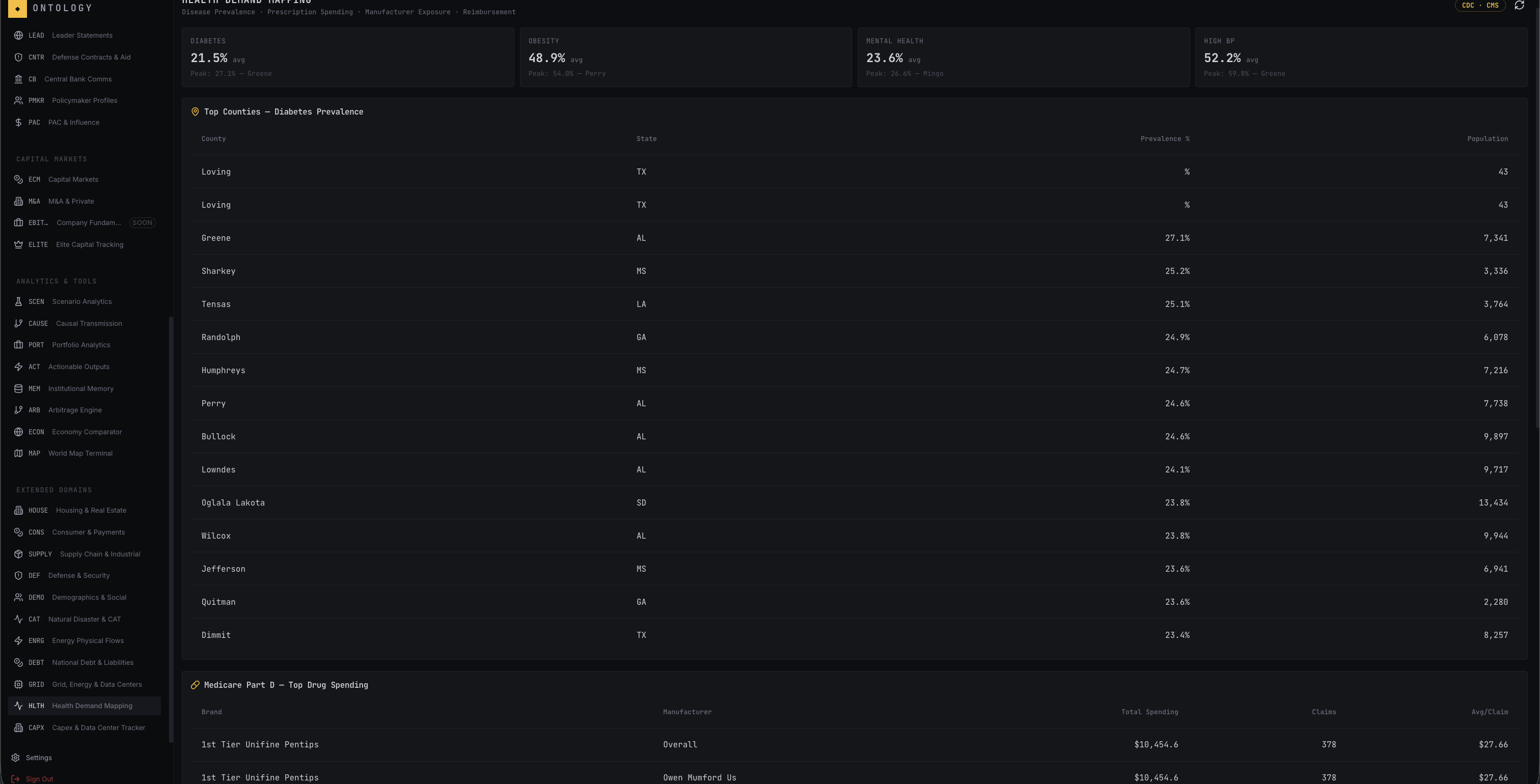The width and height of the screenshot is (1540, 784).
Task: Launch the Economy Comparator
Action: 86,431
